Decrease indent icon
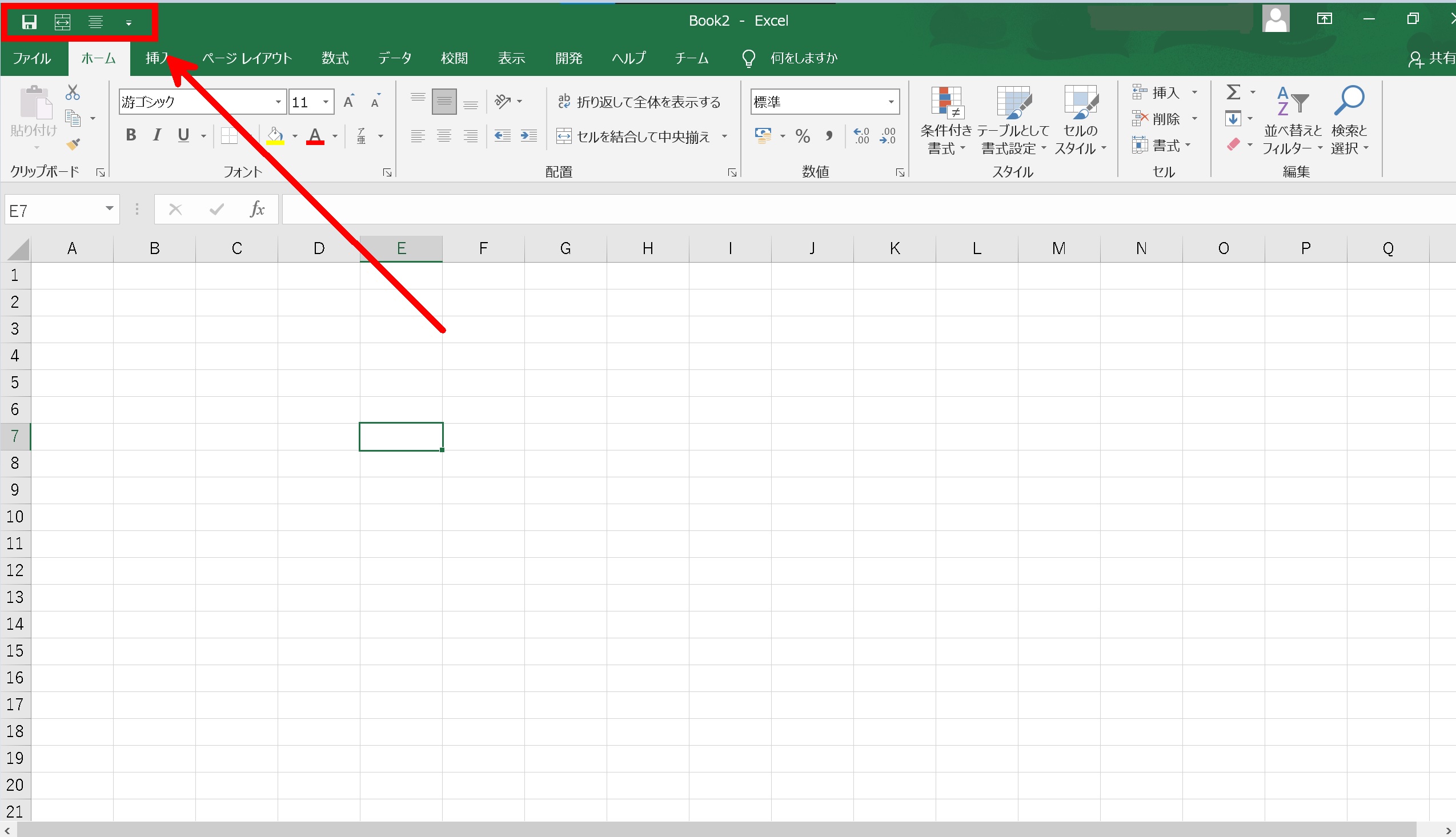Screen dimensions: 1456x837 click(x=503, y=136)
